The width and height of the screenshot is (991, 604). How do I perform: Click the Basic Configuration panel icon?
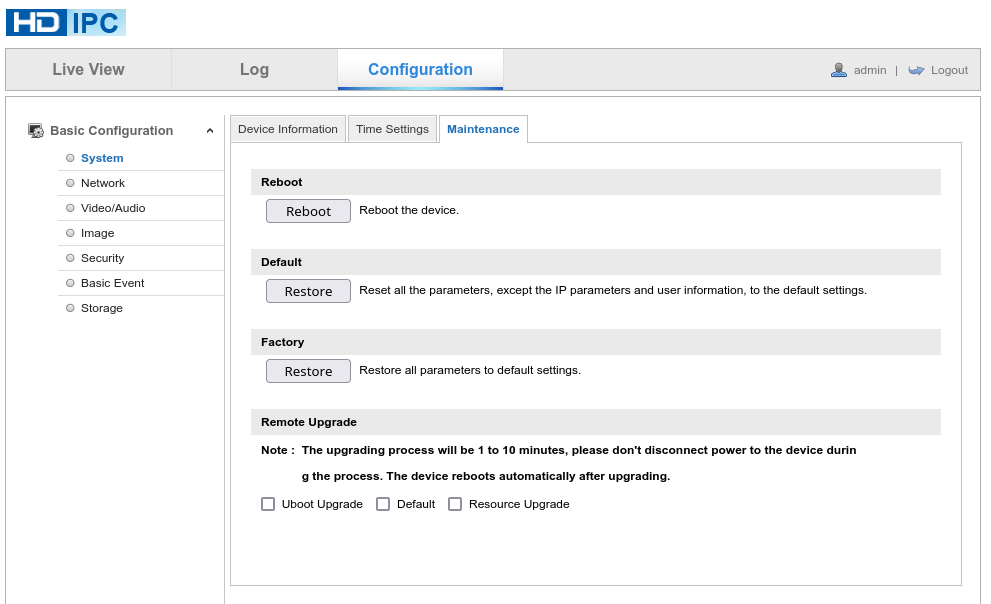[36, 130]
